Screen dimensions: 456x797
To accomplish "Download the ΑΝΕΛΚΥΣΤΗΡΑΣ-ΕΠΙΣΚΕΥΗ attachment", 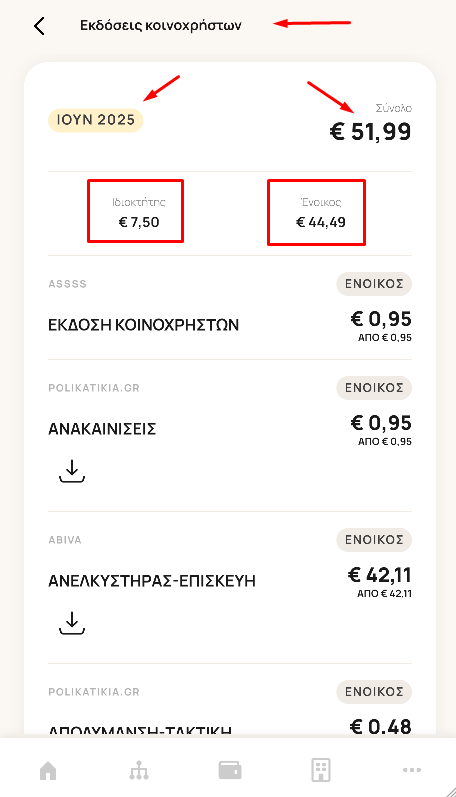I will (x=72, y=623).
